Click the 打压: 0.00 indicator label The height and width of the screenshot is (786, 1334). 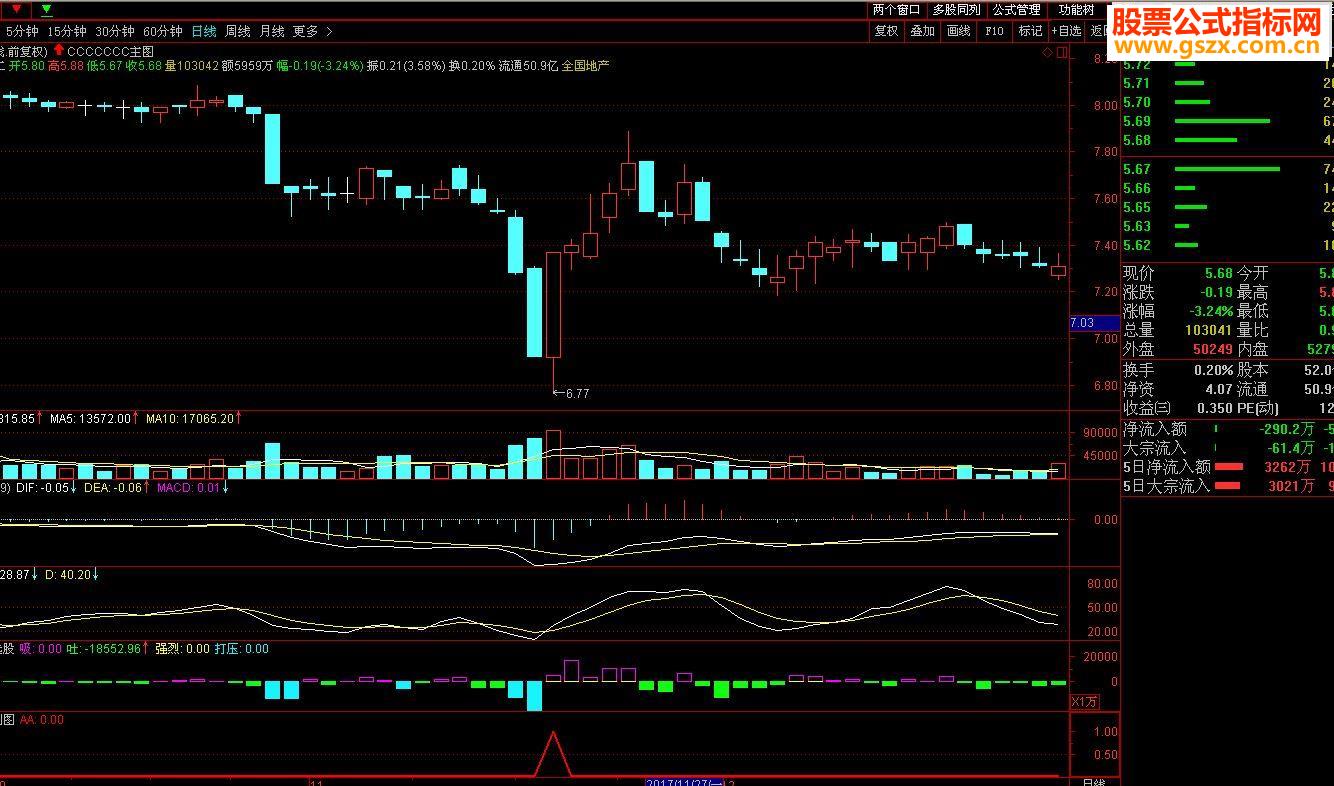(x=242, y=649)
